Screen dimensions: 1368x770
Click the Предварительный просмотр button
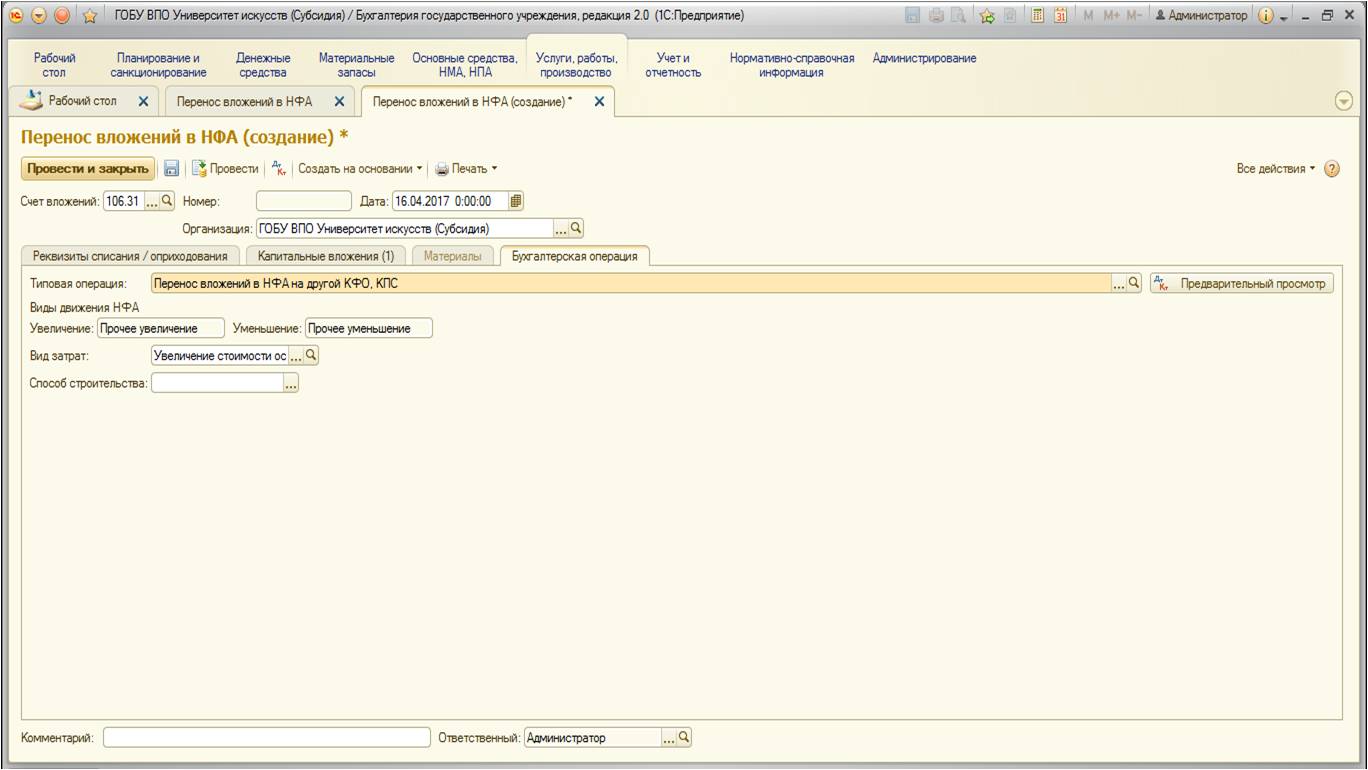pyautogui.click(x=1242, y=284)
